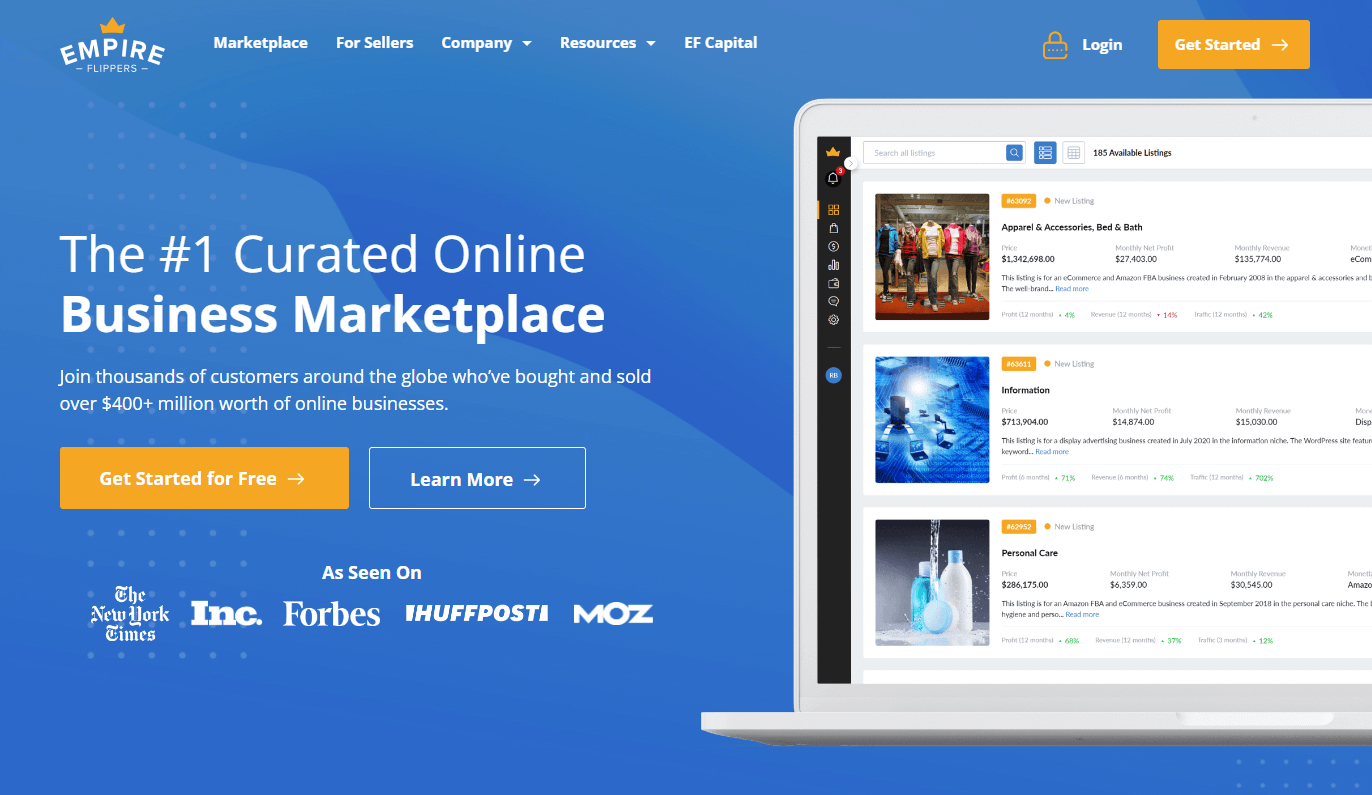Click the price $286,175.00
Viewport: 1372px width, 795px height.
(x=1025, y=584)
